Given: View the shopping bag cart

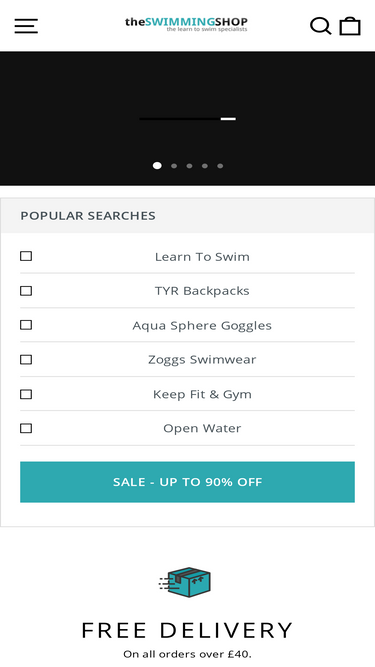Looking at the screenshot, I should [350, 26].
